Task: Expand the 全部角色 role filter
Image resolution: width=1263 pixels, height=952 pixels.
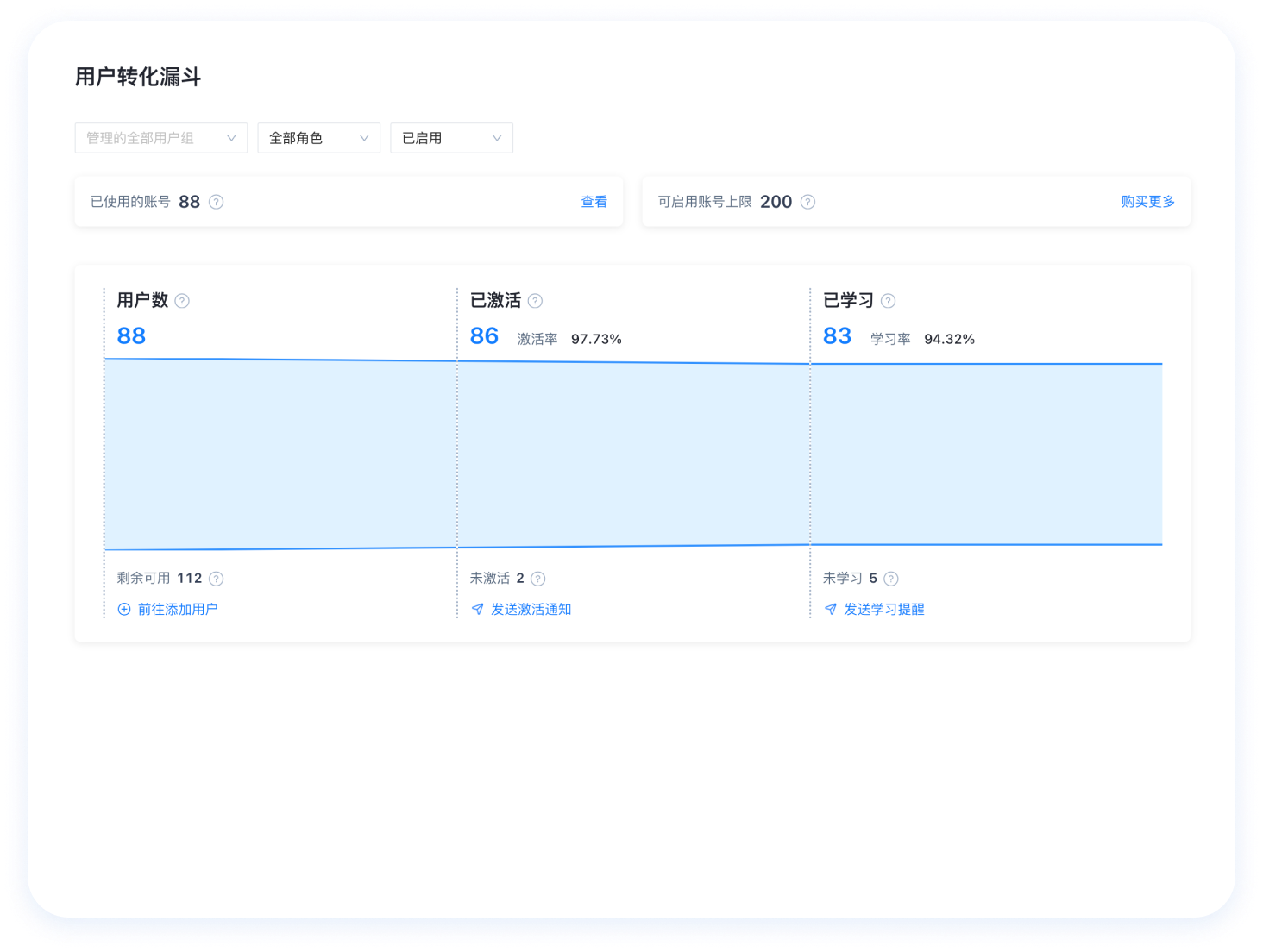Action: [x=319, y=138]
